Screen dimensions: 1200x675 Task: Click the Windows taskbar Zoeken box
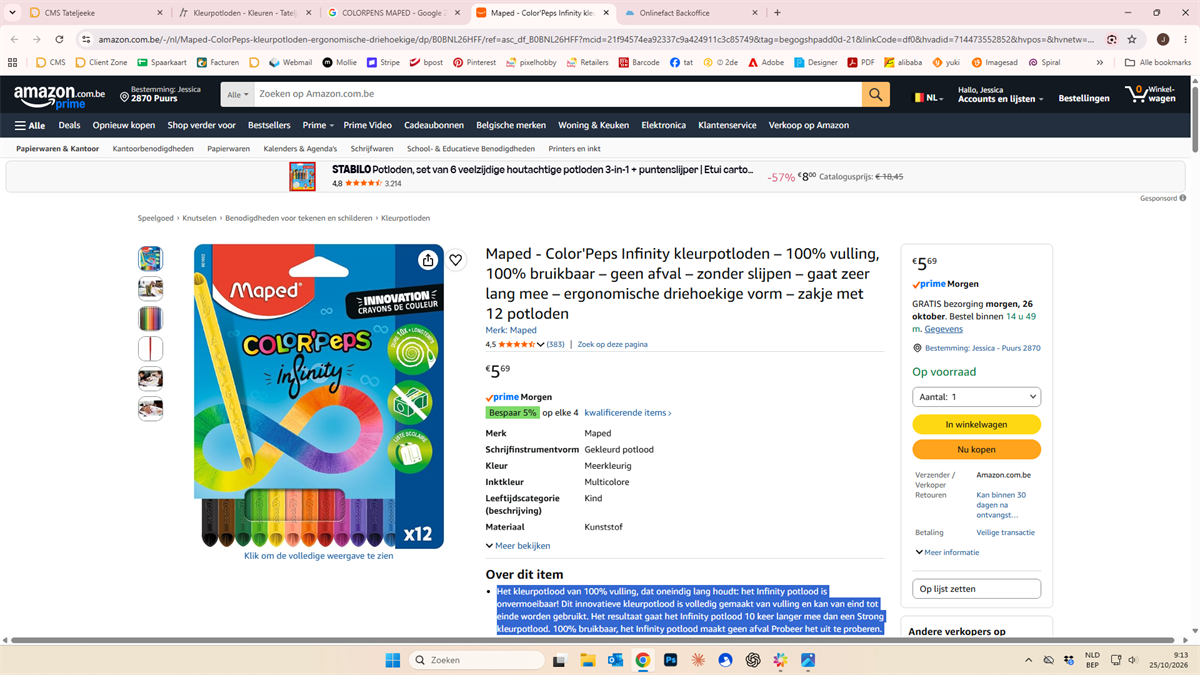(477, 660)
